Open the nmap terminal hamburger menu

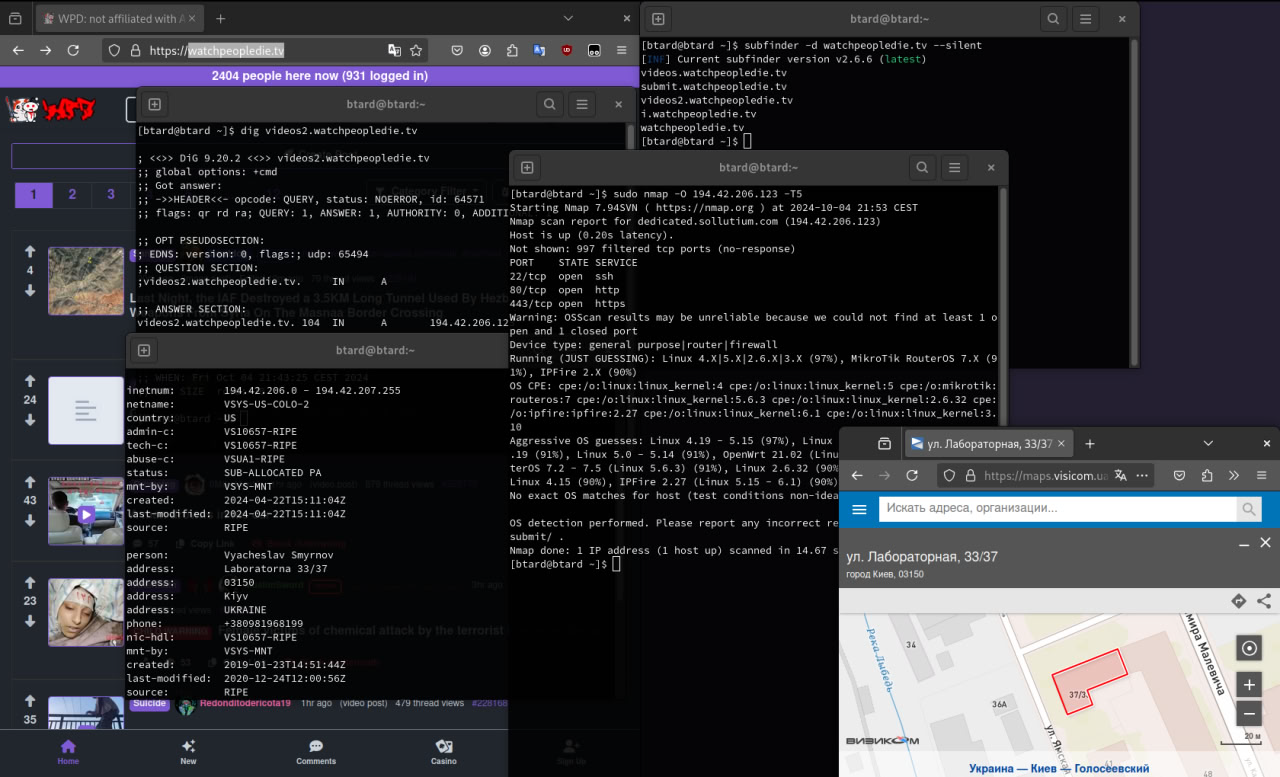click(956, 167)
